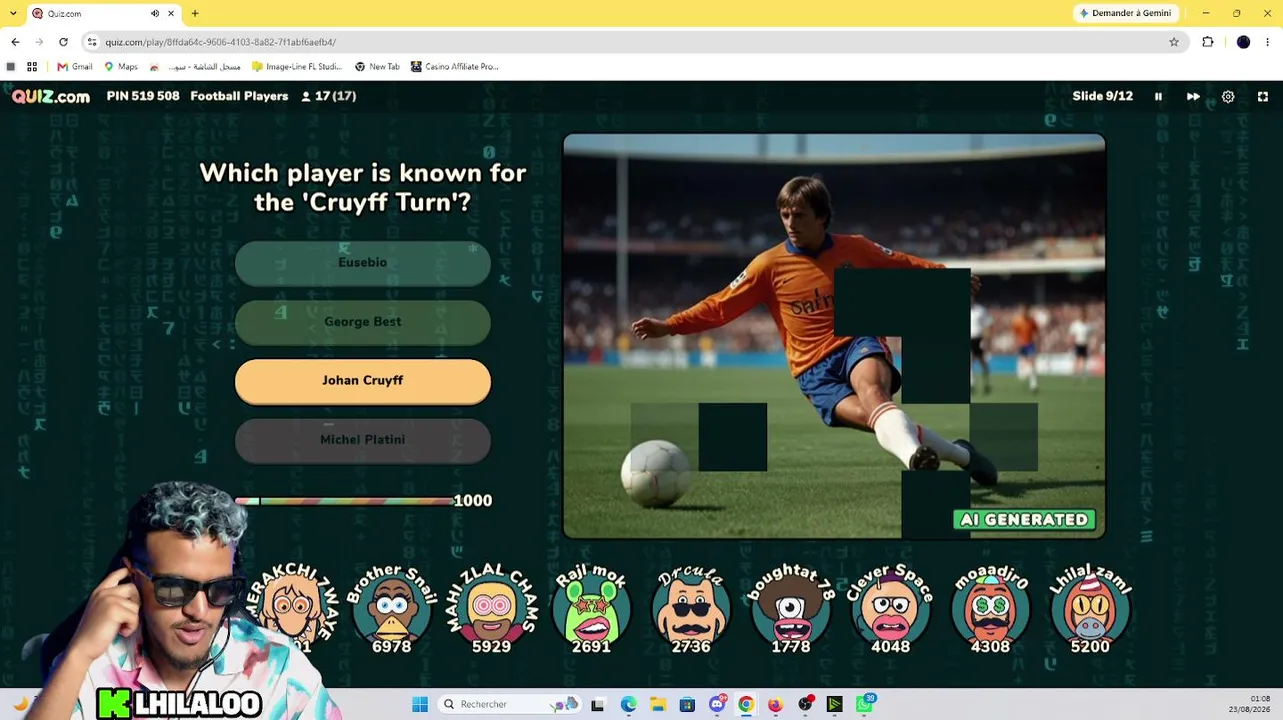Open the player count indicator 17 (17)
Viewport: 1283px width, 720px height.
[328, 96]
